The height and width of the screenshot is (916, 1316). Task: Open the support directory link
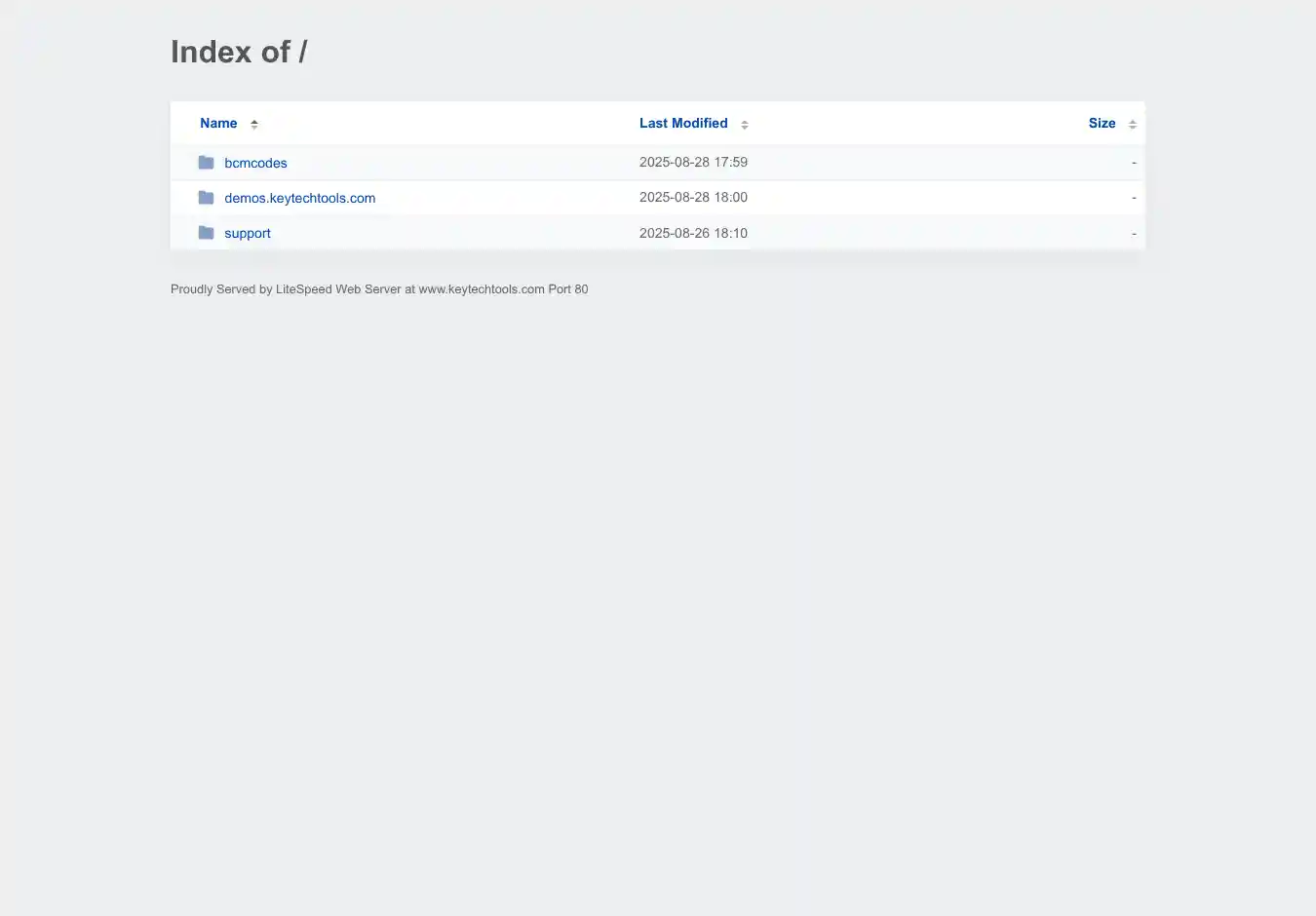[x=248, y=233]
